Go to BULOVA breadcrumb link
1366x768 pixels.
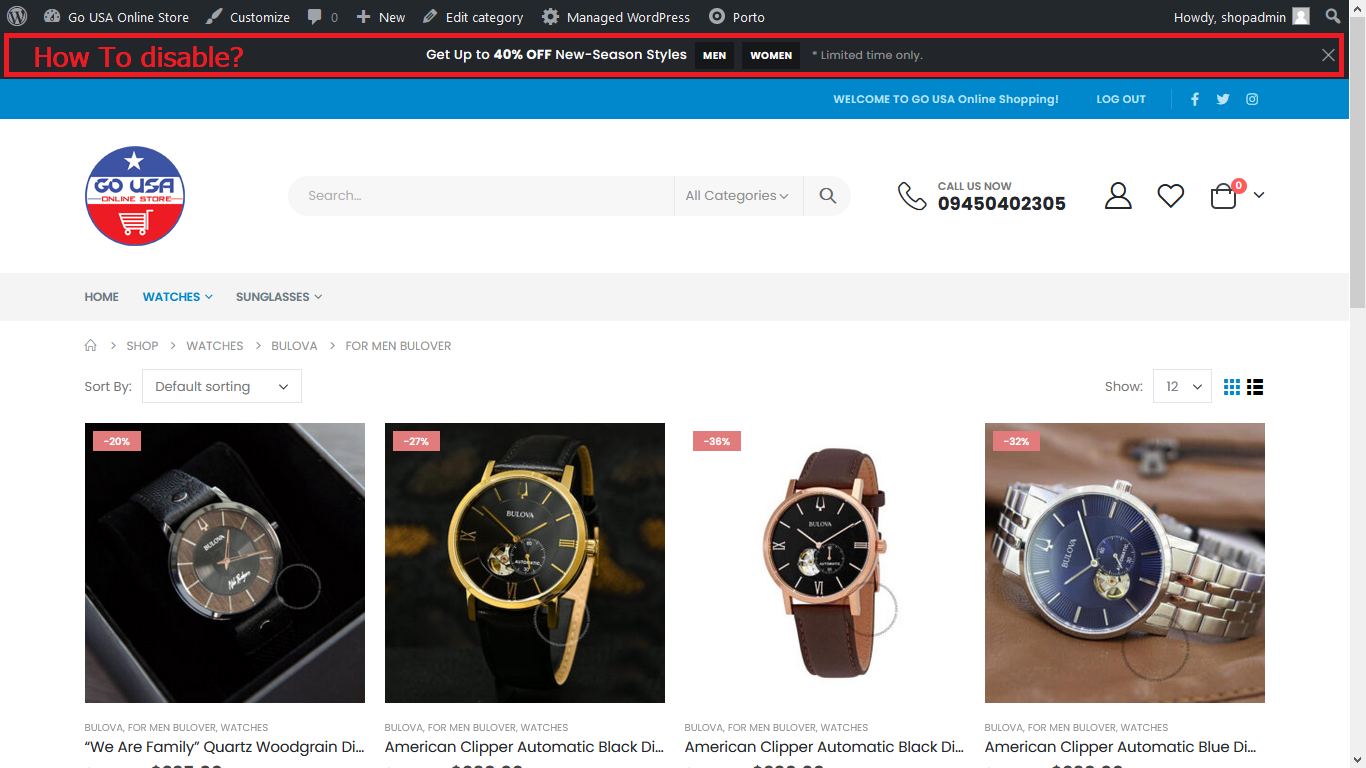tap(294, 346)
